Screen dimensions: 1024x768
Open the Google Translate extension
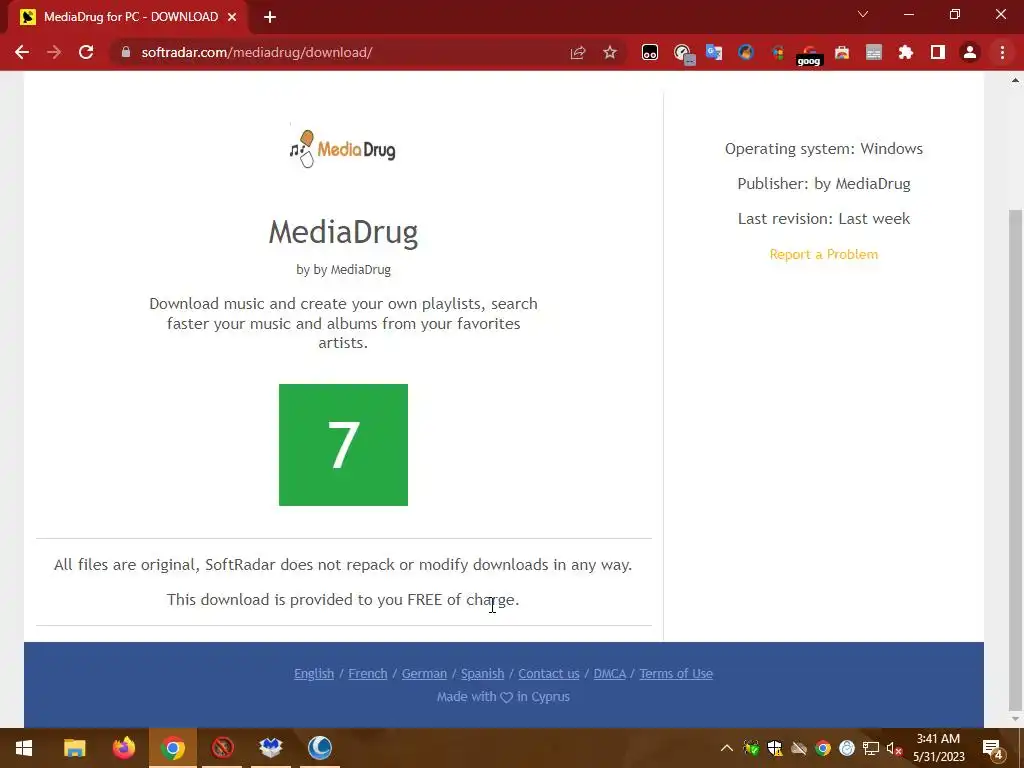(x=713, y=52)
